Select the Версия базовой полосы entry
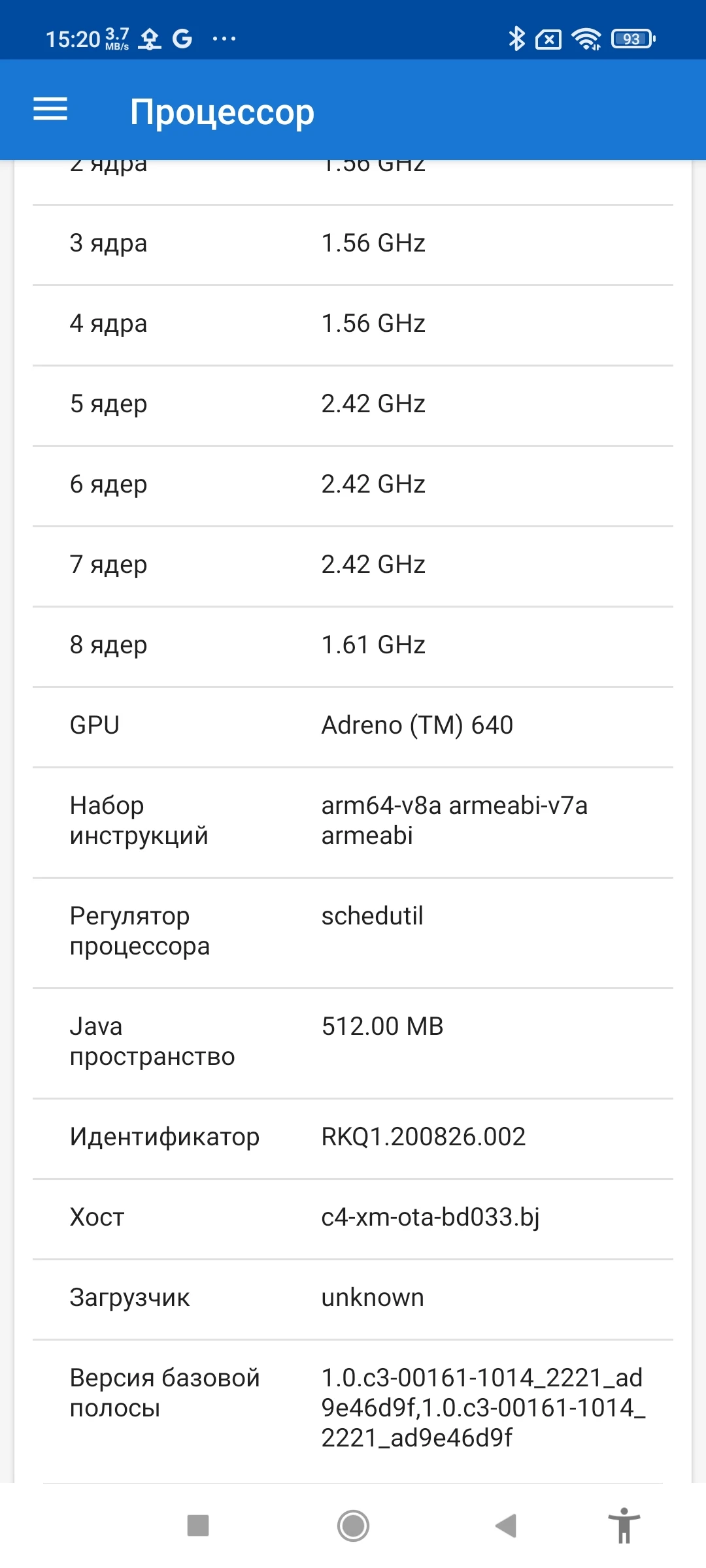 coord(353,1407)
